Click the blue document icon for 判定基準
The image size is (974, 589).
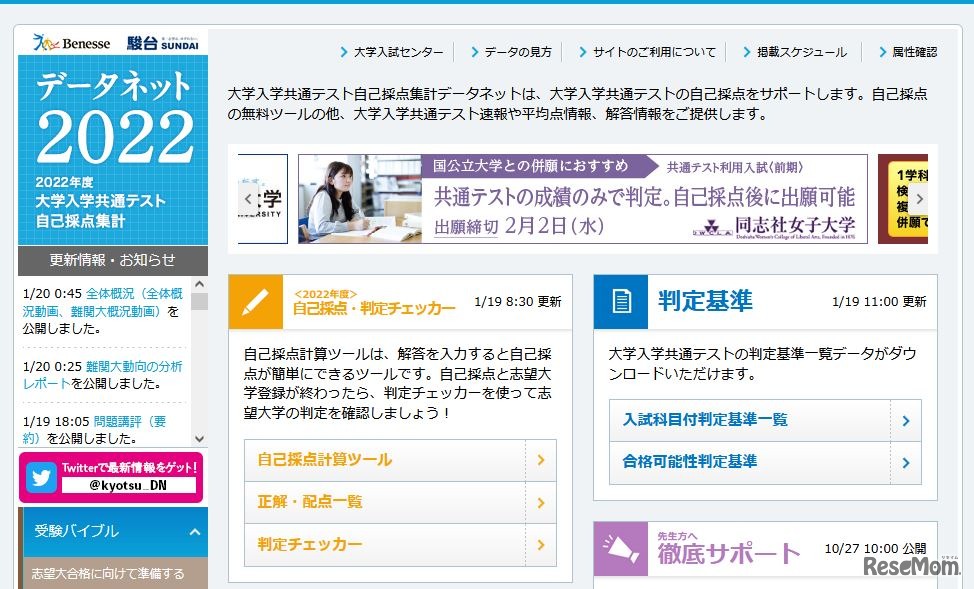(x=621, y=302)
